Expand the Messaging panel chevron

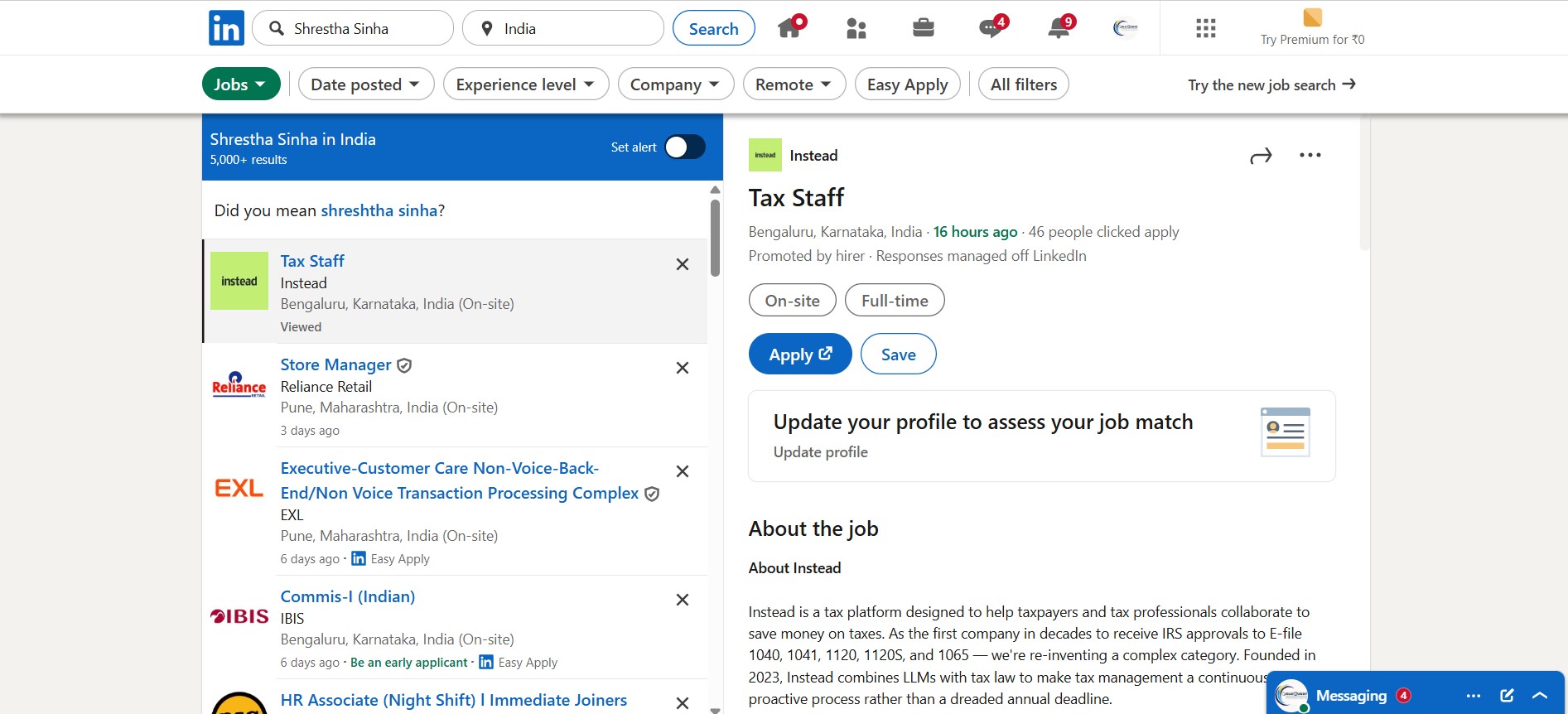click(x=1540, y=696)
